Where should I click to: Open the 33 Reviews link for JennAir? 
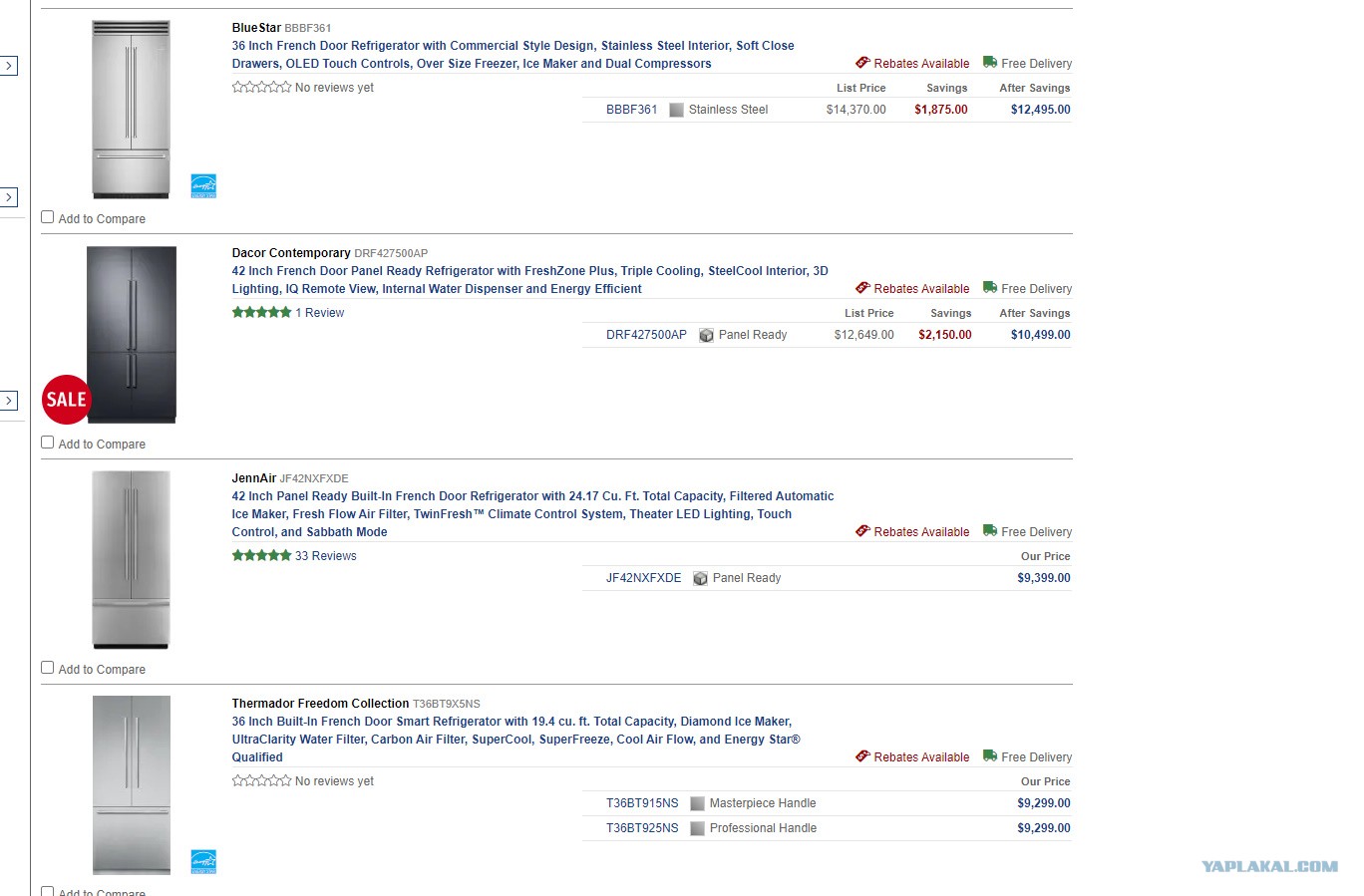[326, 556]
